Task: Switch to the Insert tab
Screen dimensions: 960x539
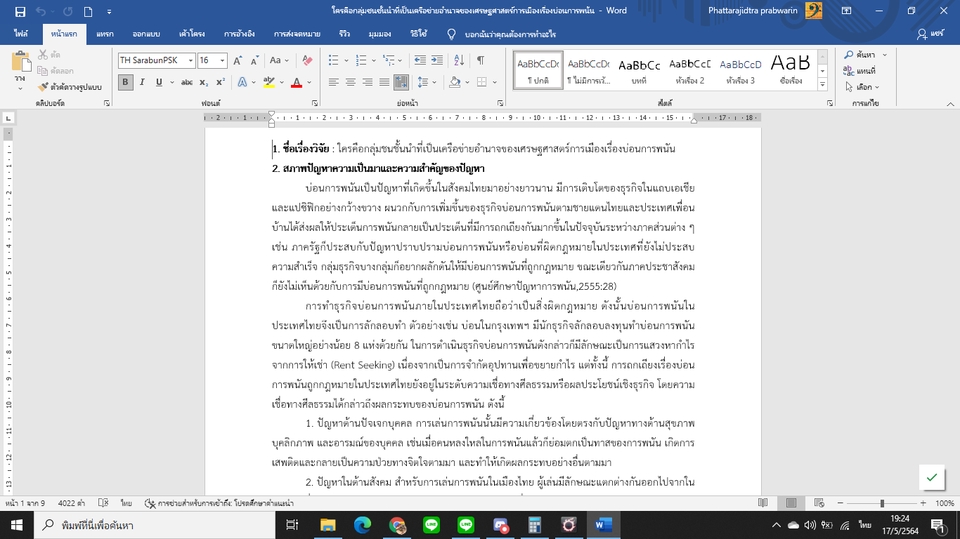Action: click(105, 34)
